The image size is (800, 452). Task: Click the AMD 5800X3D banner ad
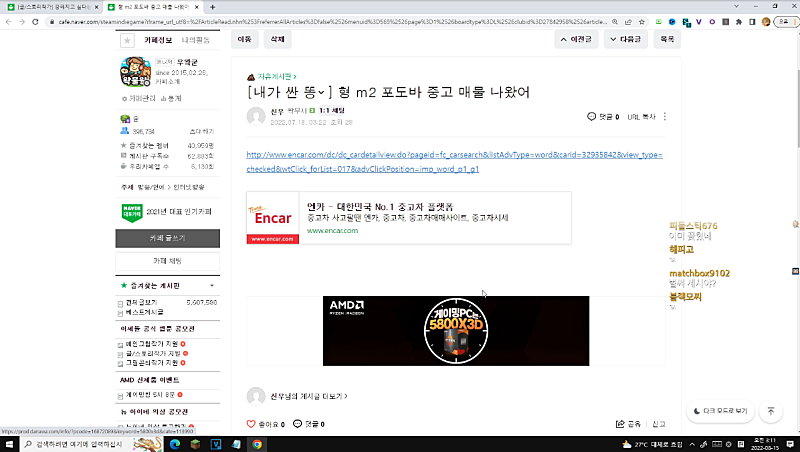point(456,331)
